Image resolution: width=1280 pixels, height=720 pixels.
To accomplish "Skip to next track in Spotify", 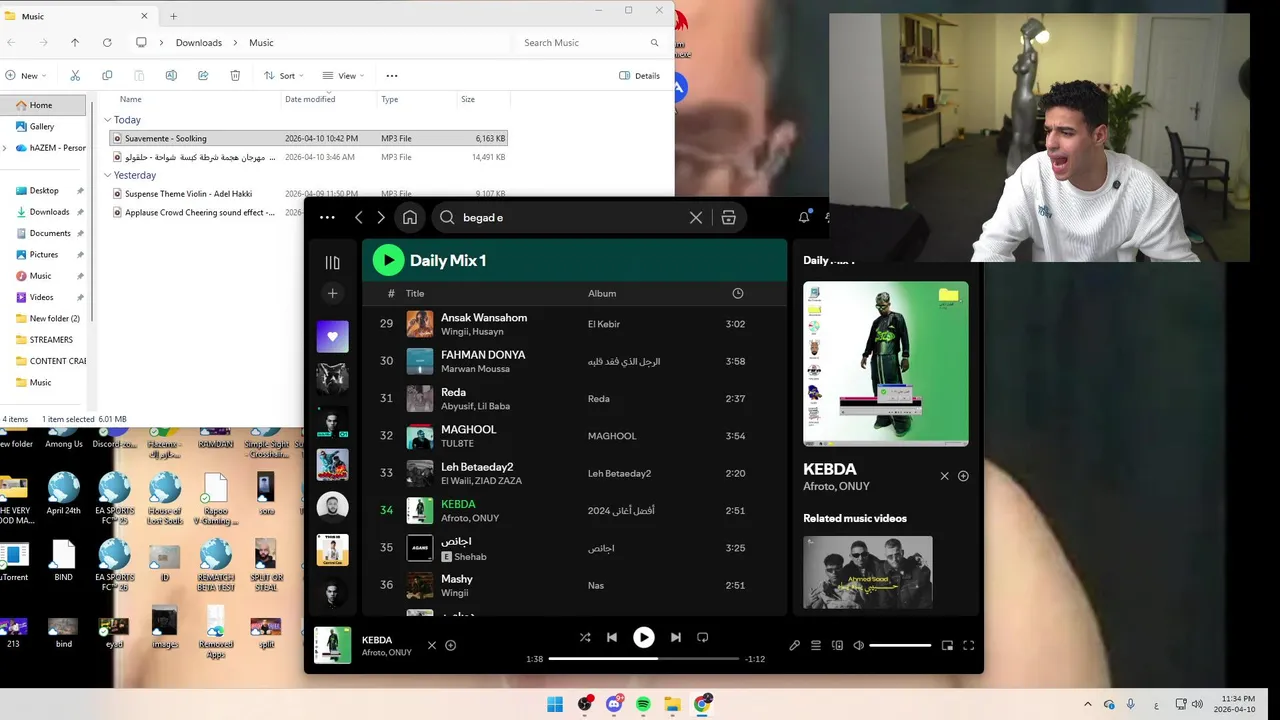I will click(676, 637).
